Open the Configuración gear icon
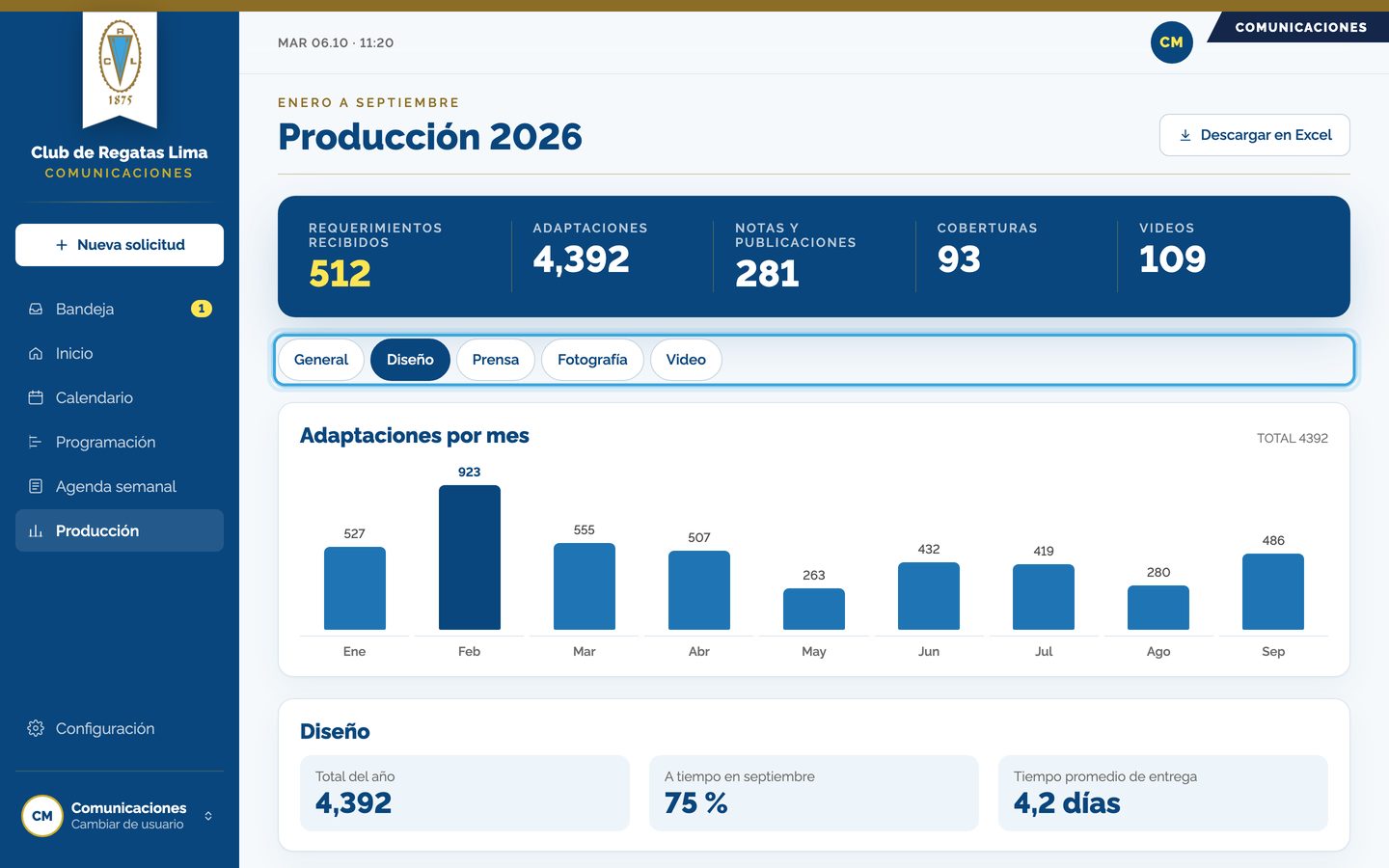Image resolution: width=1389 pixels, height=868 pixels. coord(36,728)
